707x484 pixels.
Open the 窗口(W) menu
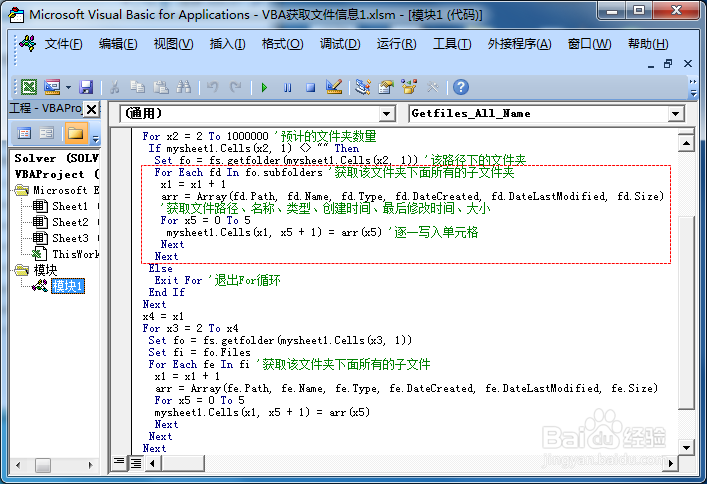tap(589, 44)
